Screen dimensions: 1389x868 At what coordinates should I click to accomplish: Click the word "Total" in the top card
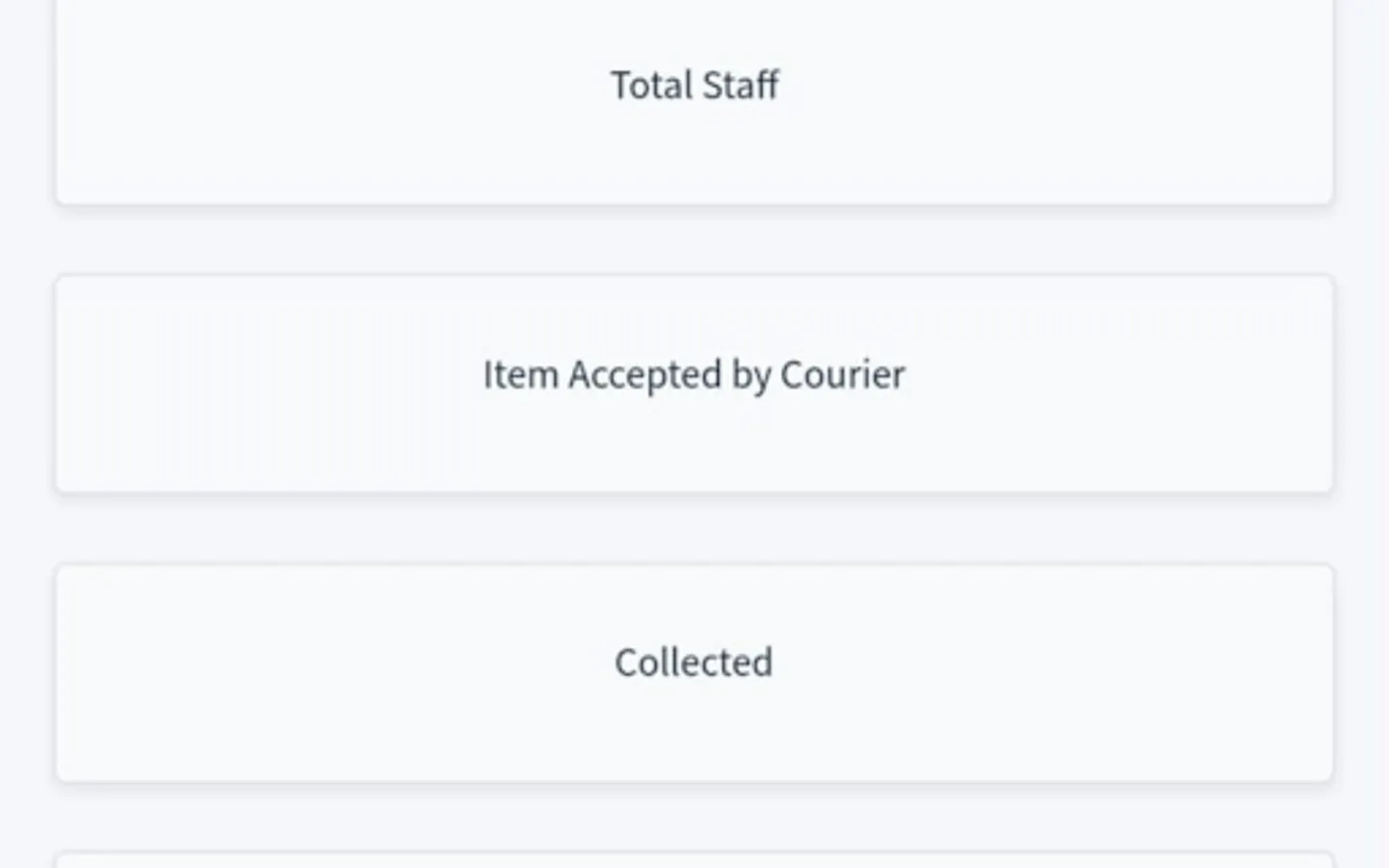(651, 85)
